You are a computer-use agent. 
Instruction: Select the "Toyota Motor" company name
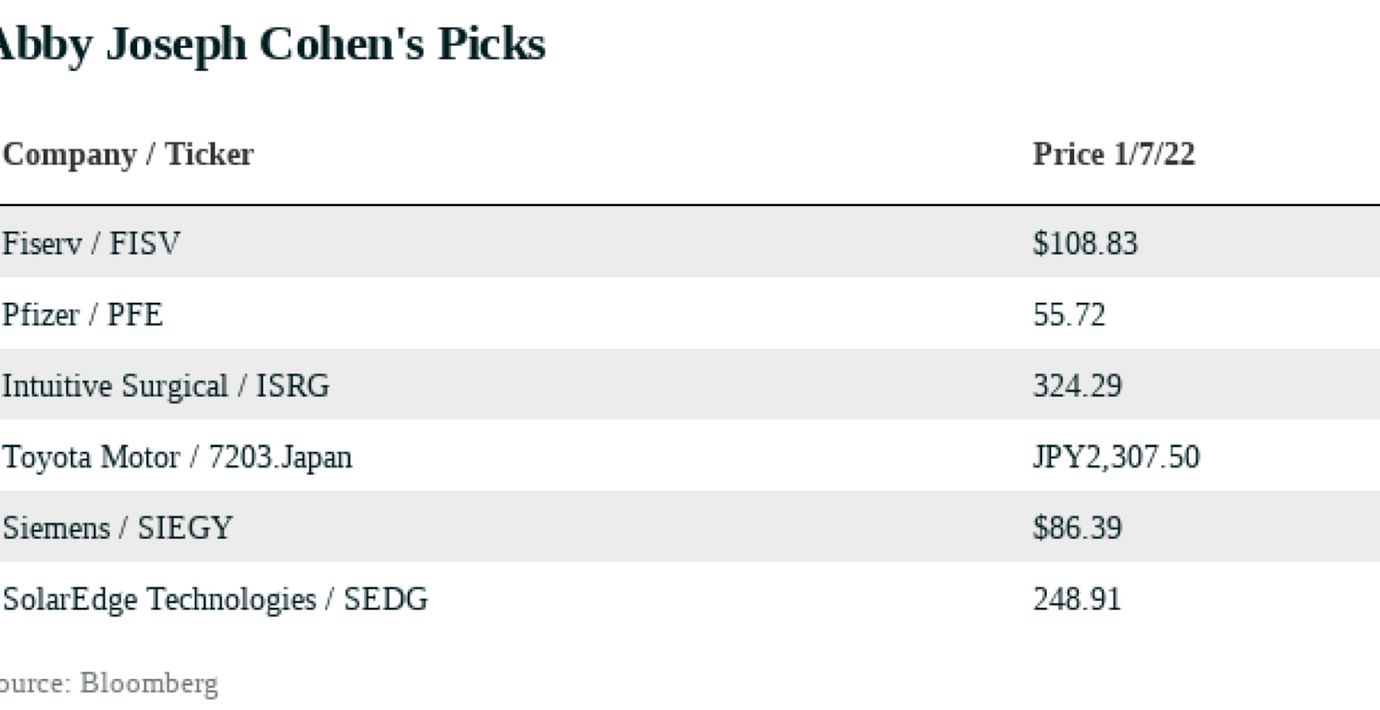coord(92,457)
